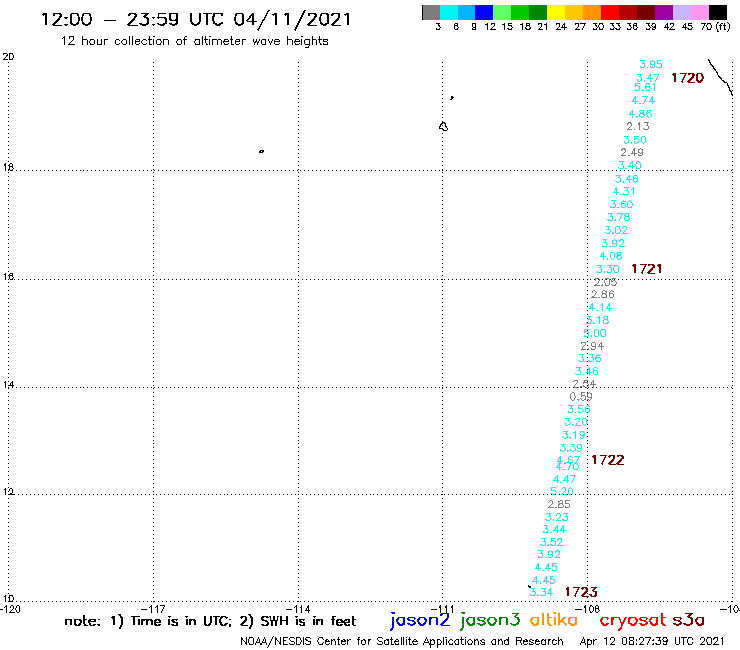Select the s3a satellite label
This screenshot has height=650, width=740.
pyautogui.click(x=688, y=620)
